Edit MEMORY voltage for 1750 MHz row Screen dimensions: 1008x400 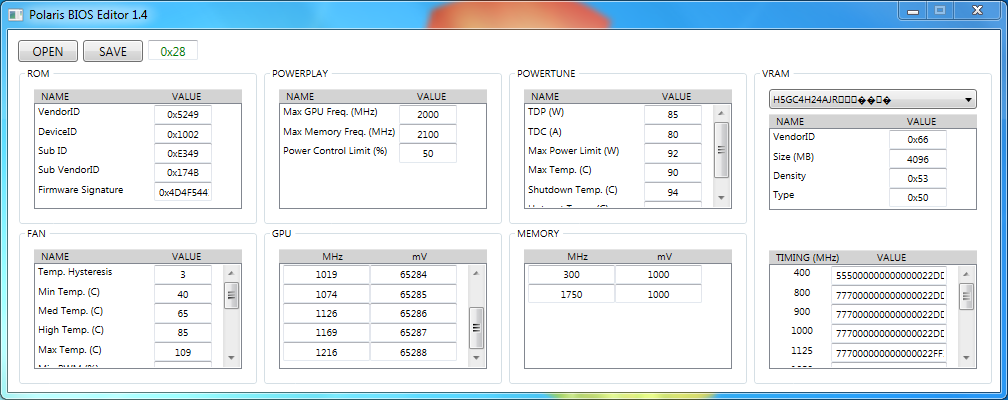click(658, 294)
